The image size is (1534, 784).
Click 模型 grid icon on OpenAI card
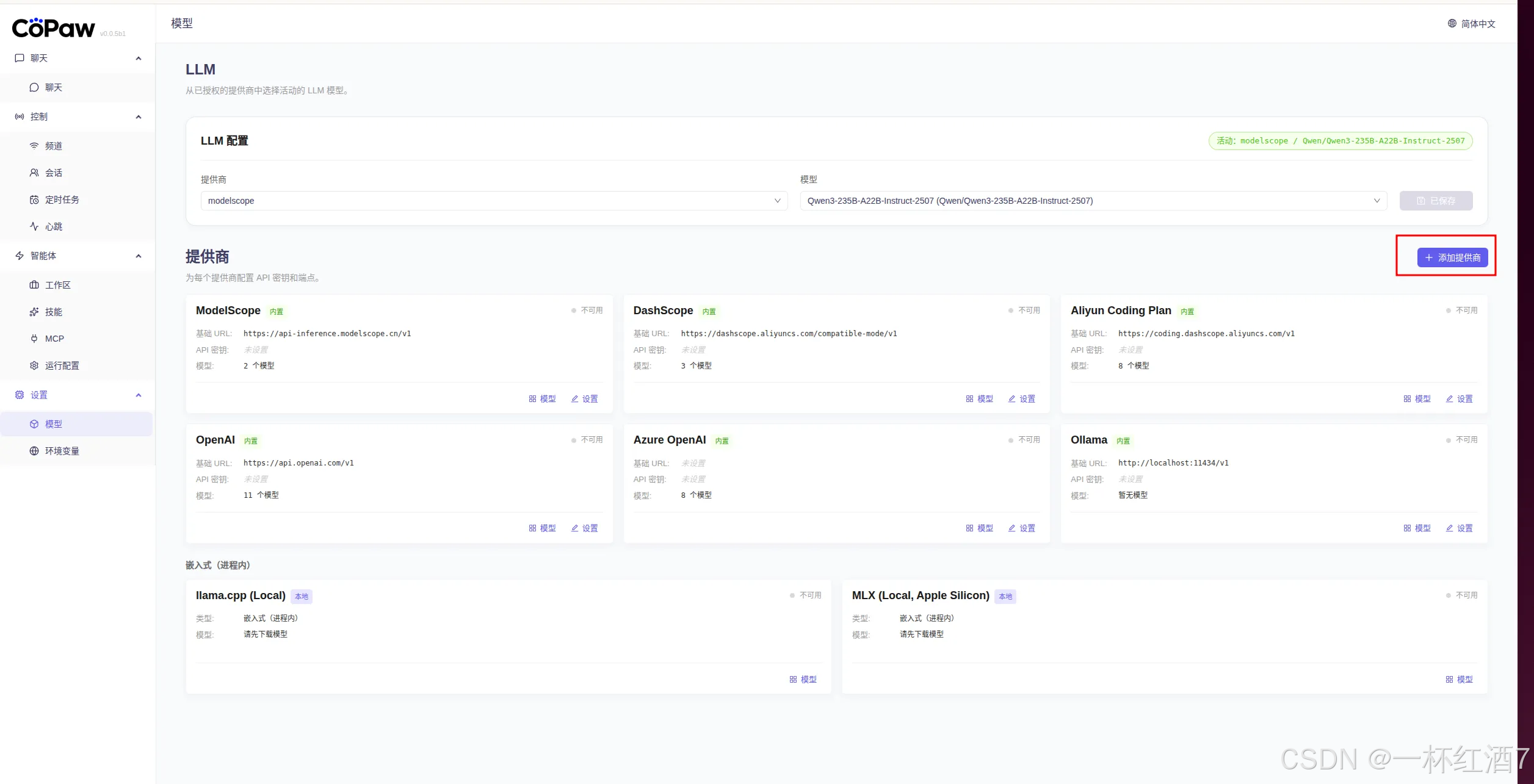pyautogui.click(x=532, y=528)
